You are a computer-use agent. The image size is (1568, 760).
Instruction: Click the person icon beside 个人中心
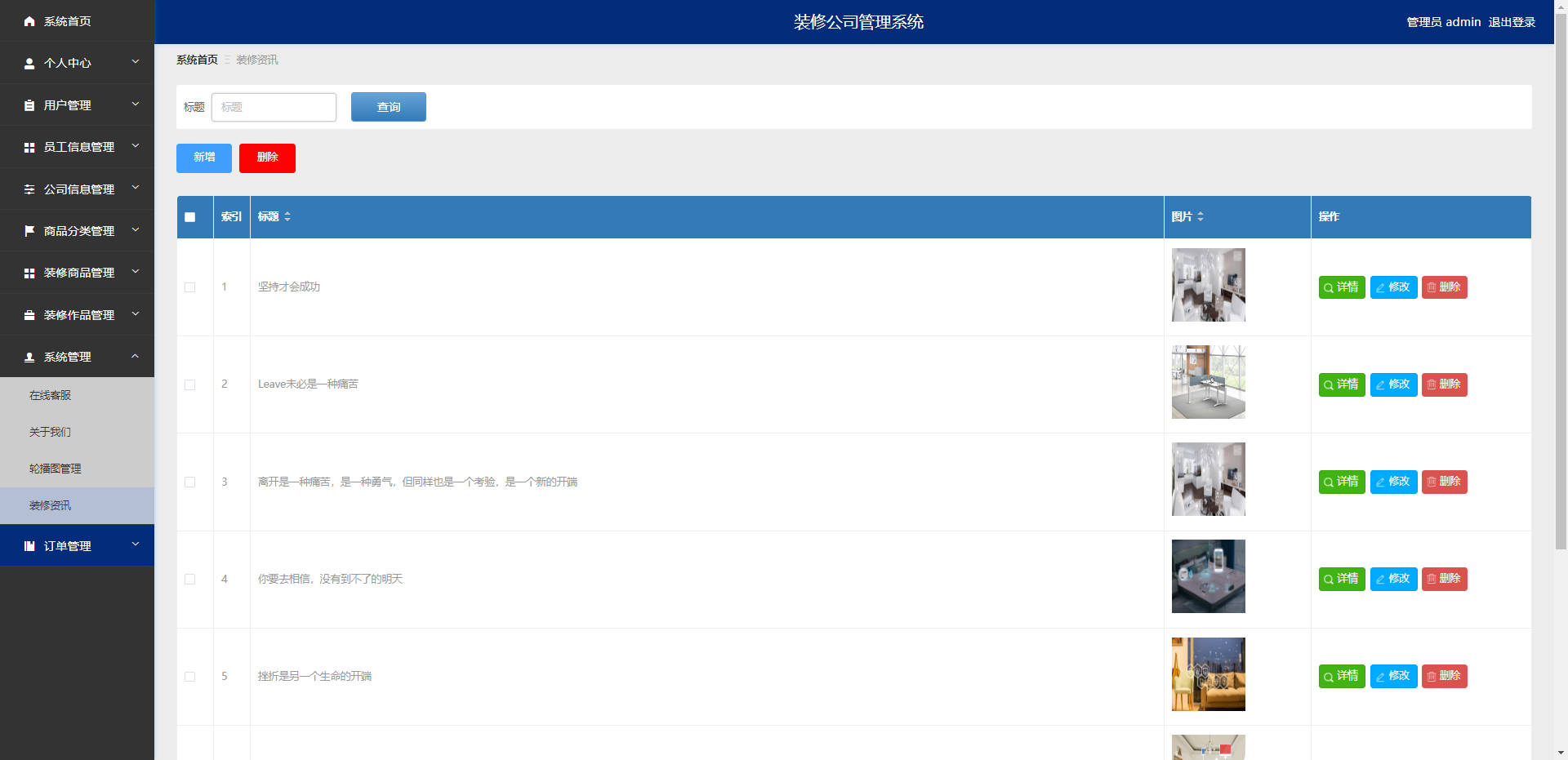pos(29,63)
